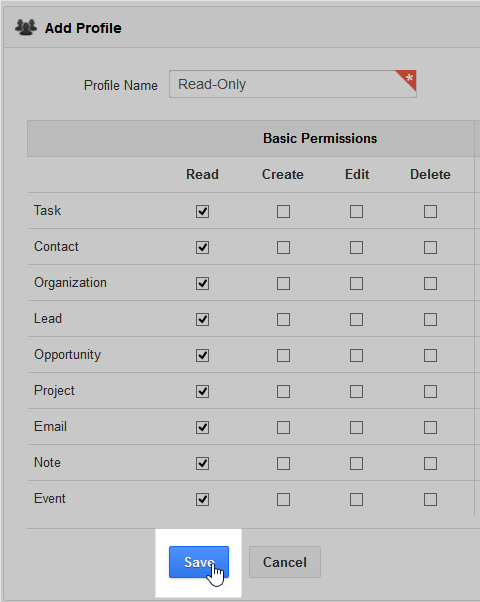Screen dimensions: 480x602
Task: Click the Add Profile people icon
Action: 26,28
